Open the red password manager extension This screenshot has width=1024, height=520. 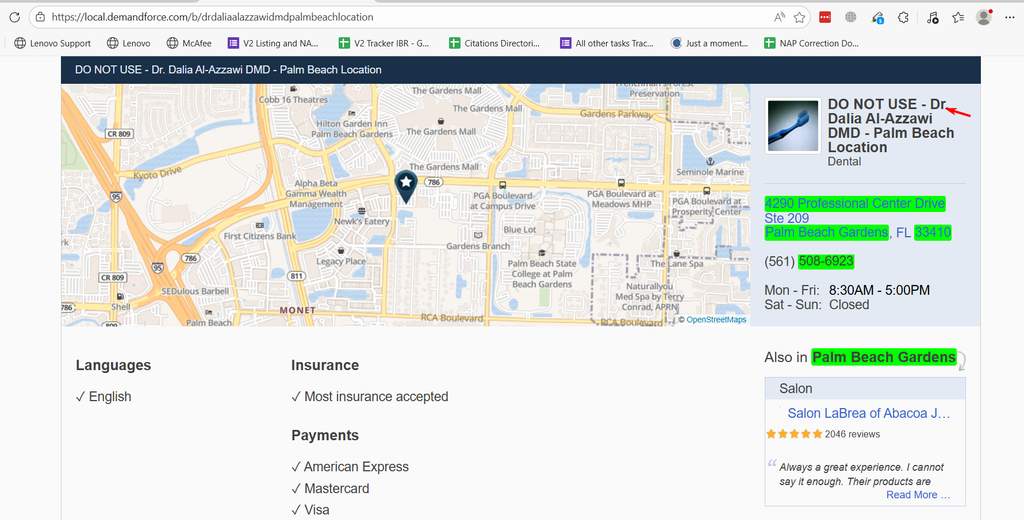tap(825, 18)
